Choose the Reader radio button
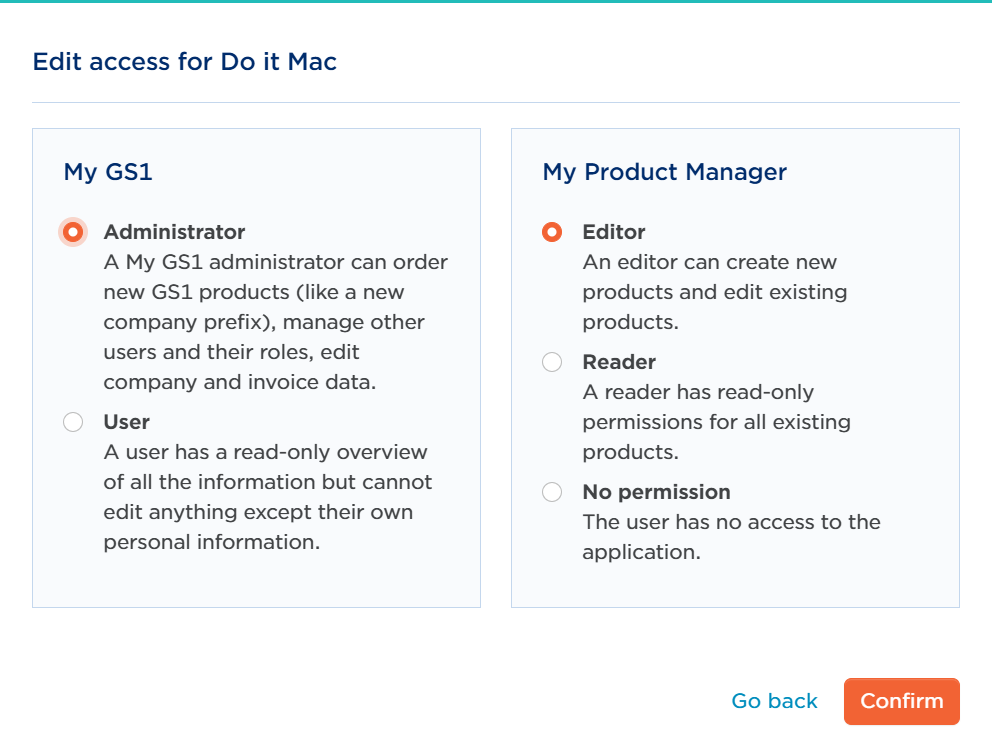This screenshot has height=756, width=992. click(552, 362)
